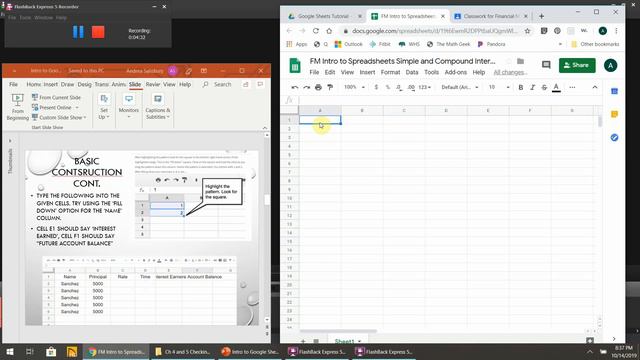Screen dimensions: 640x360
Task: Open Google Keep side panel icon
Action: pyautogui.click(x=614, y=115)
